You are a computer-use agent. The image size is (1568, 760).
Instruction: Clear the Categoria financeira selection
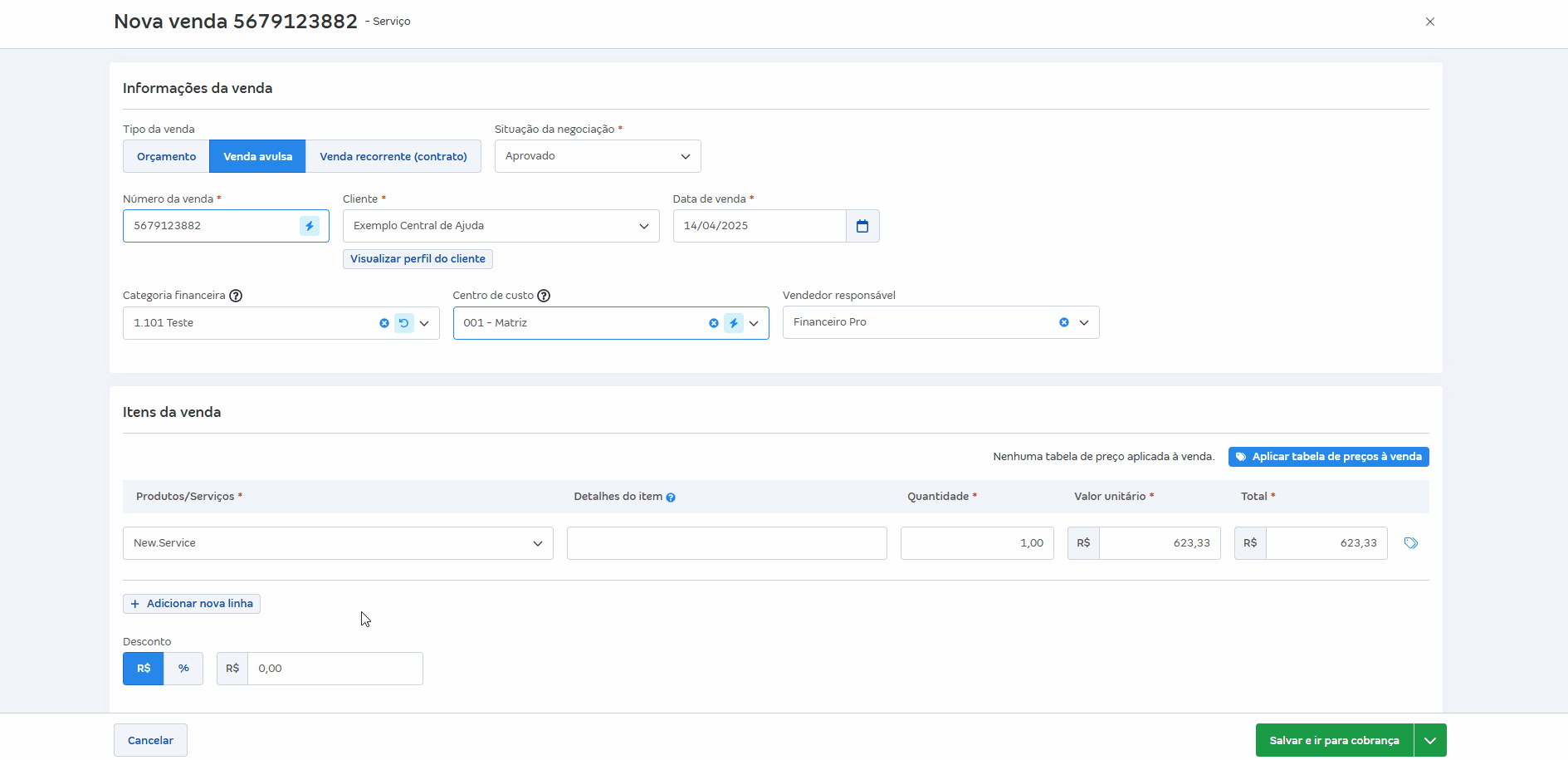click(384, 323)
